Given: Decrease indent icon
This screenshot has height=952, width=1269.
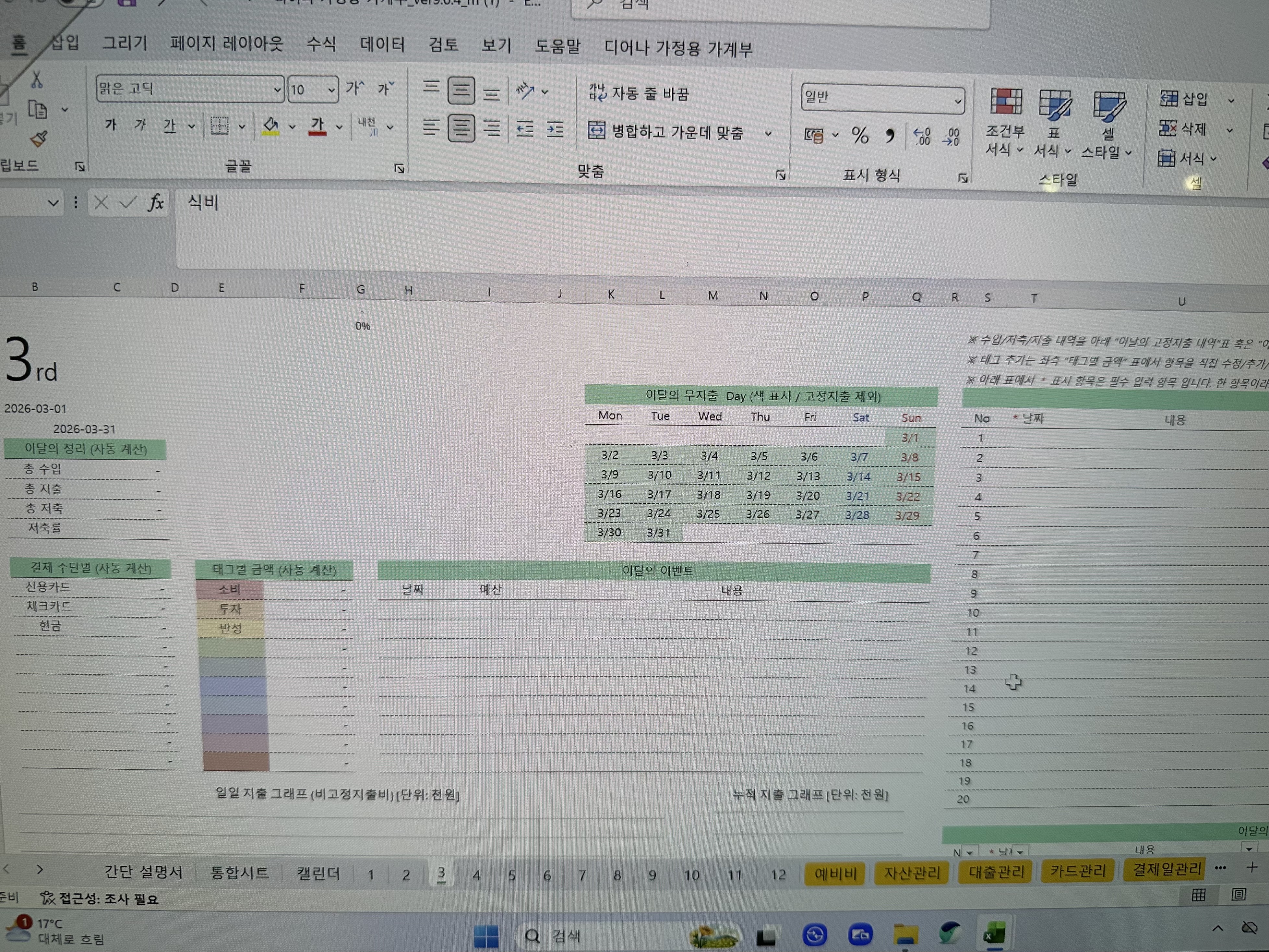Looking at the screenshot, I should pyautogui.click(x=525, y=130).
